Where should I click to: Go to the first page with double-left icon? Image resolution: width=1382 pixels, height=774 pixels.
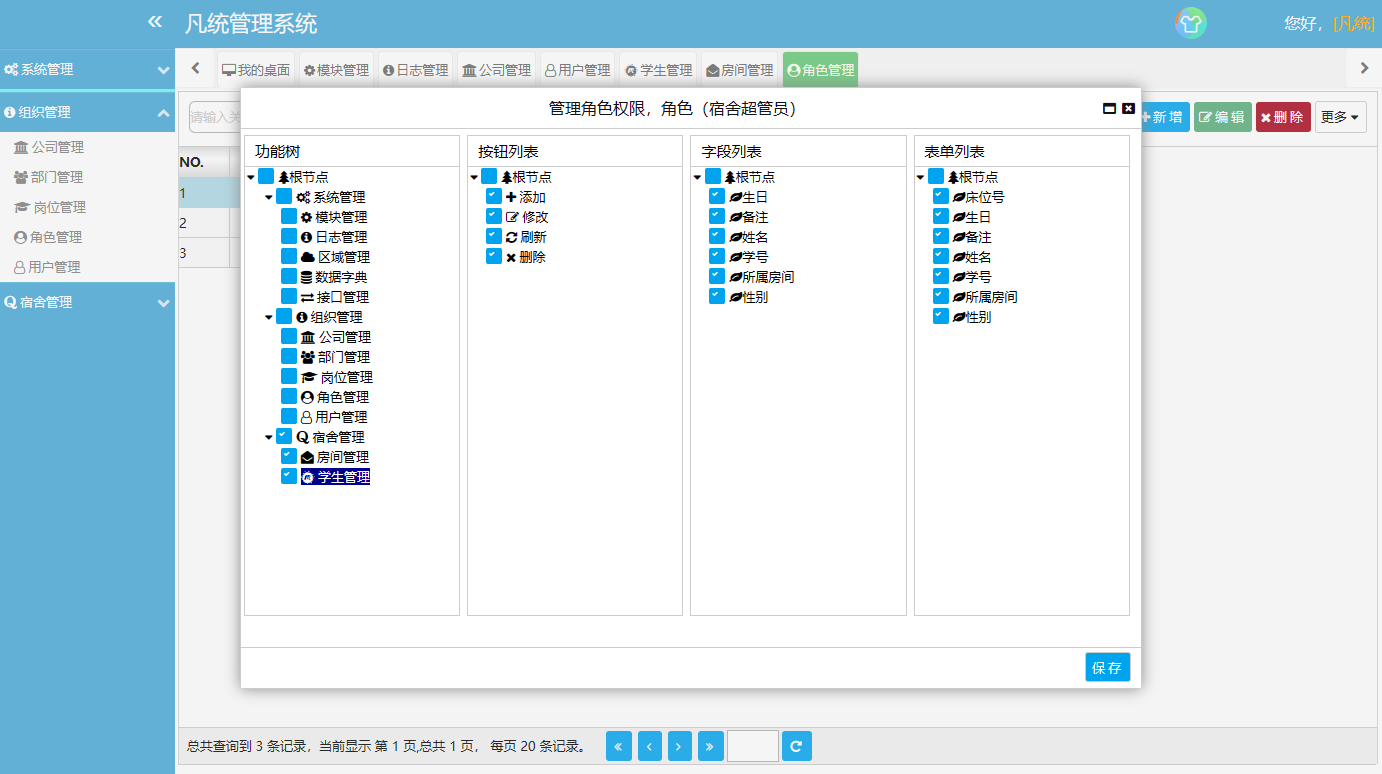619,746
